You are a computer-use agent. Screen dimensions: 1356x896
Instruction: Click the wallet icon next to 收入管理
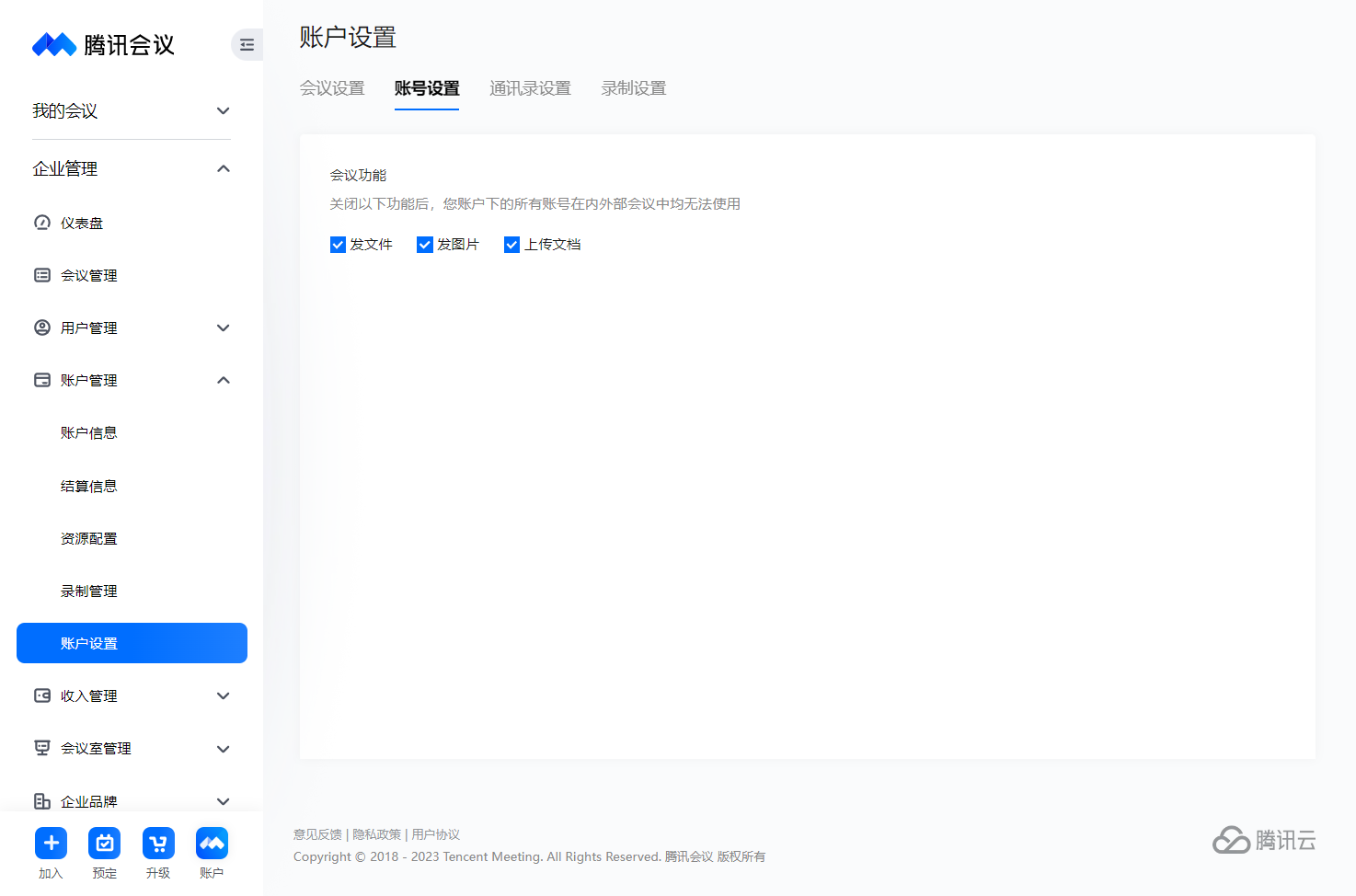pos(42,695)
